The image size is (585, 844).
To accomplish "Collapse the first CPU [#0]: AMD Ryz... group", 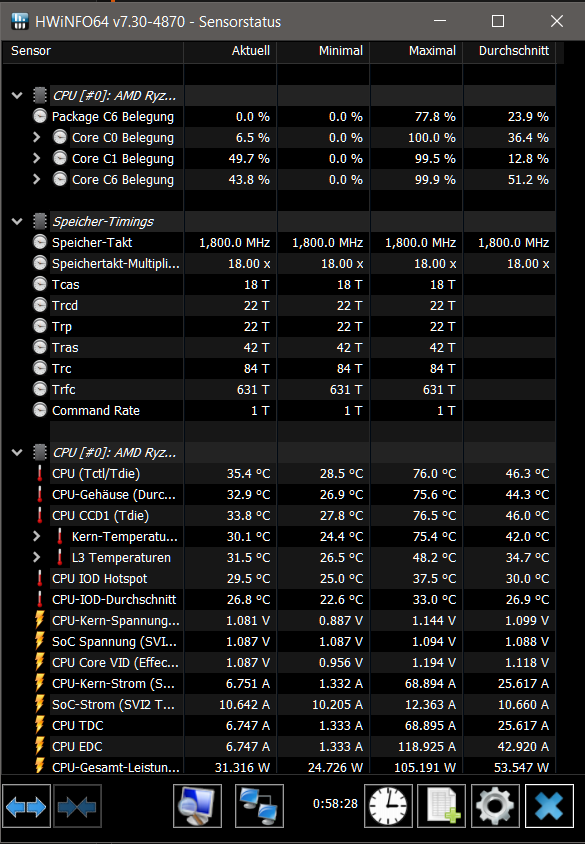I will (17, 96).
